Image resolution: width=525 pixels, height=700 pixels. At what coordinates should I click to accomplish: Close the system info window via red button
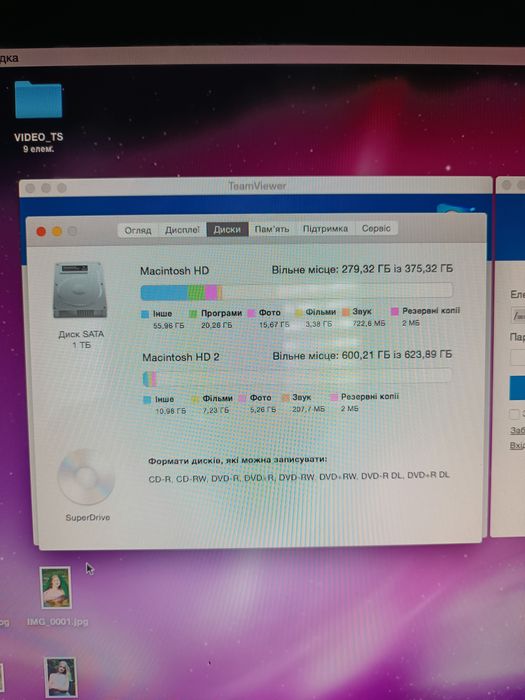pyautogui.click(x=41, y=231)
